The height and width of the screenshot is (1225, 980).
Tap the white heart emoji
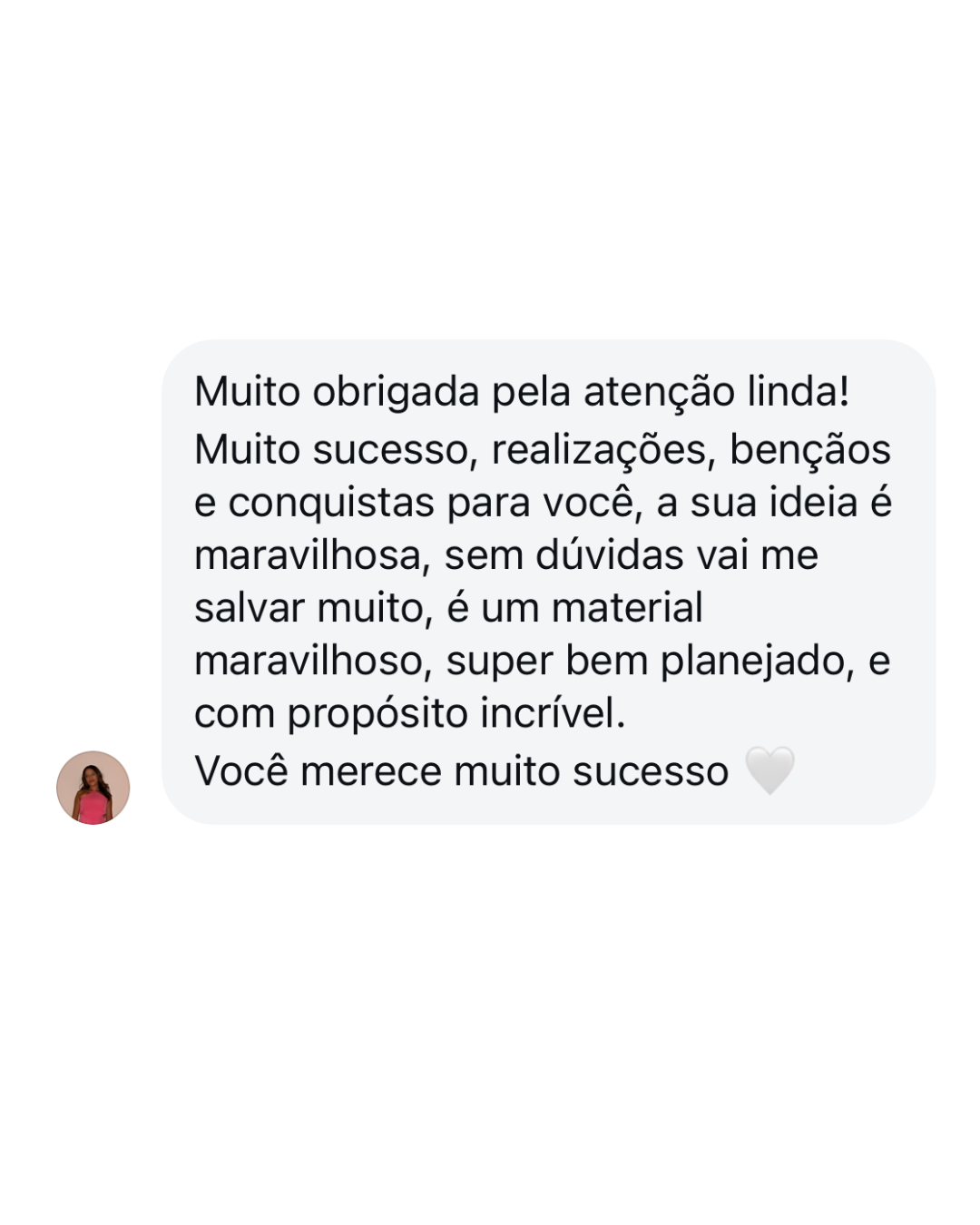point(769,770)
